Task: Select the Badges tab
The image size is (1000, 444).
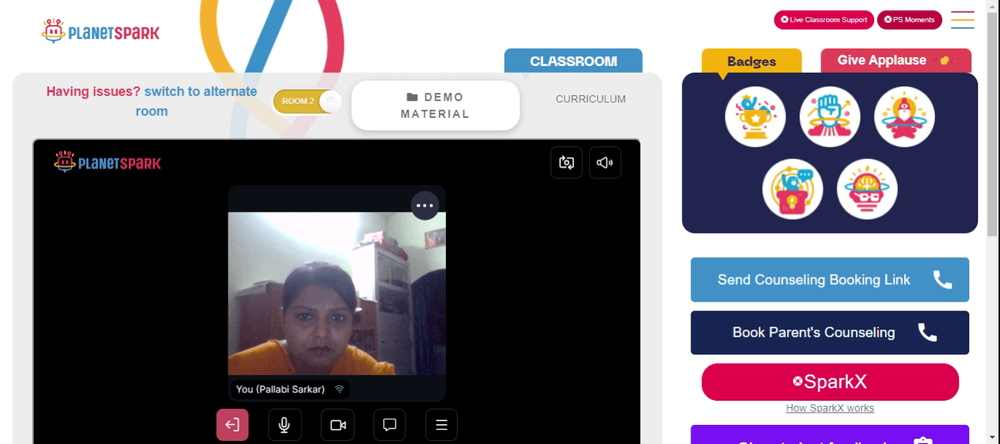Action: pos(751,61)
